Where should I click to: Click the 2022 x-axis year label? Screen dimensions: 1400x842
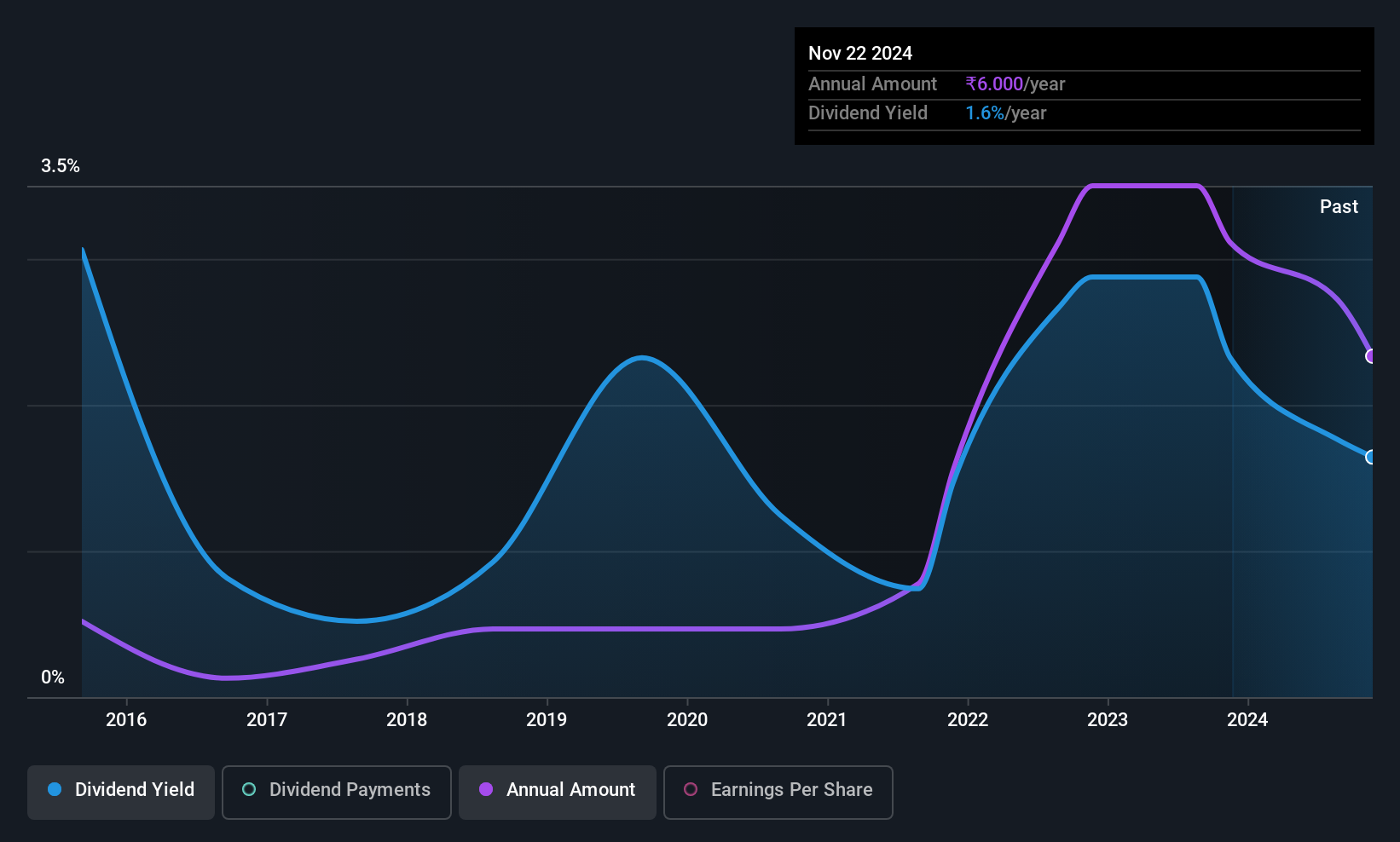(x=968, y=719)
